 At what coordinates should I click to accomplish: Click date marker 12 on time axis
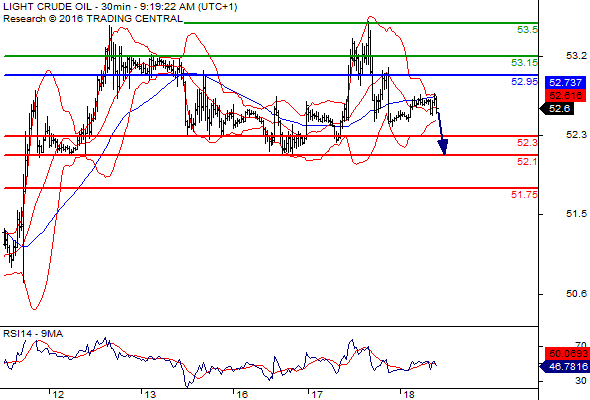(58, 394)
